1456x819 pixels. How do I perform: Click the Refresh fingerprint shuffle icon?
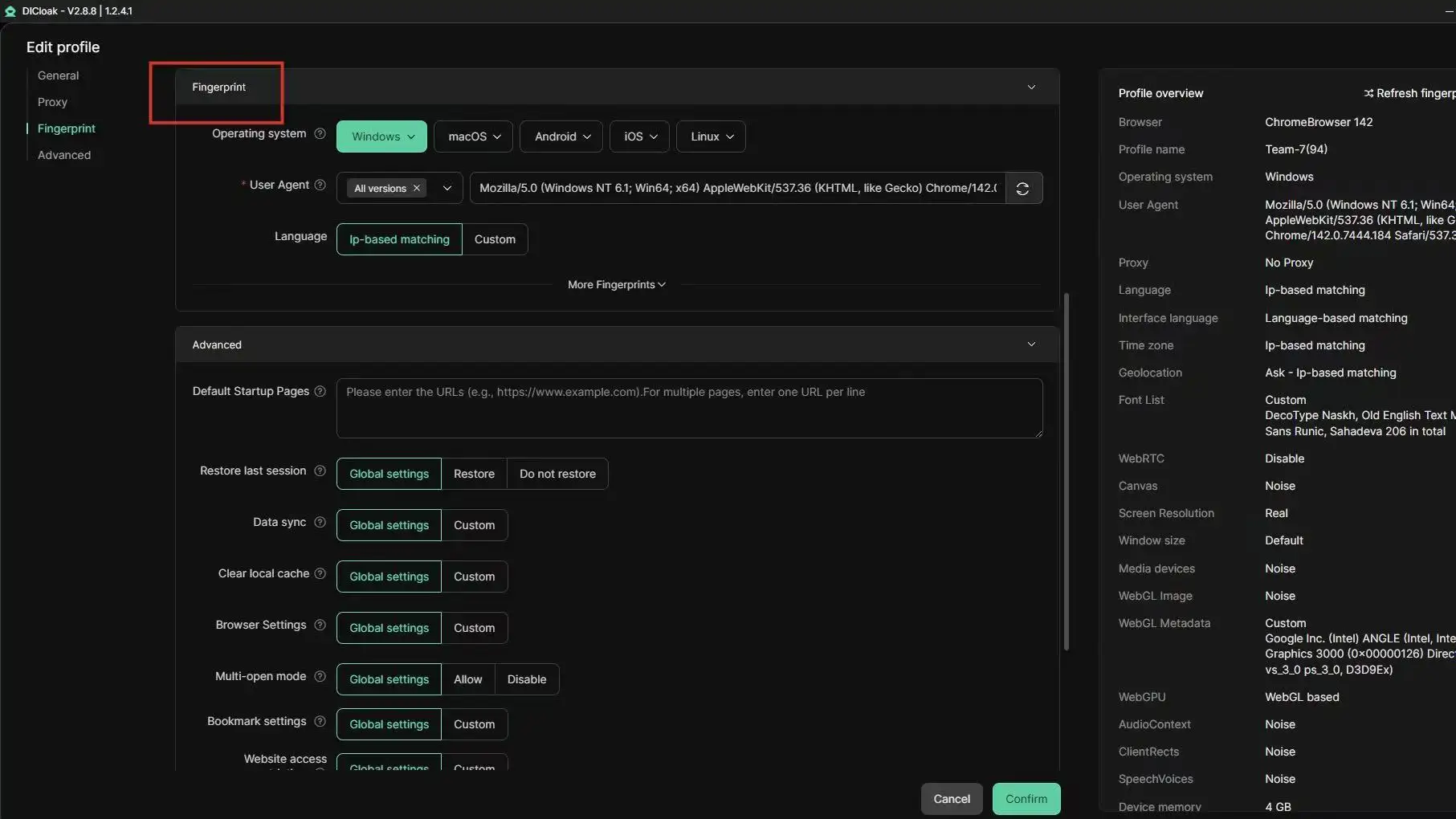[1368, 93]
